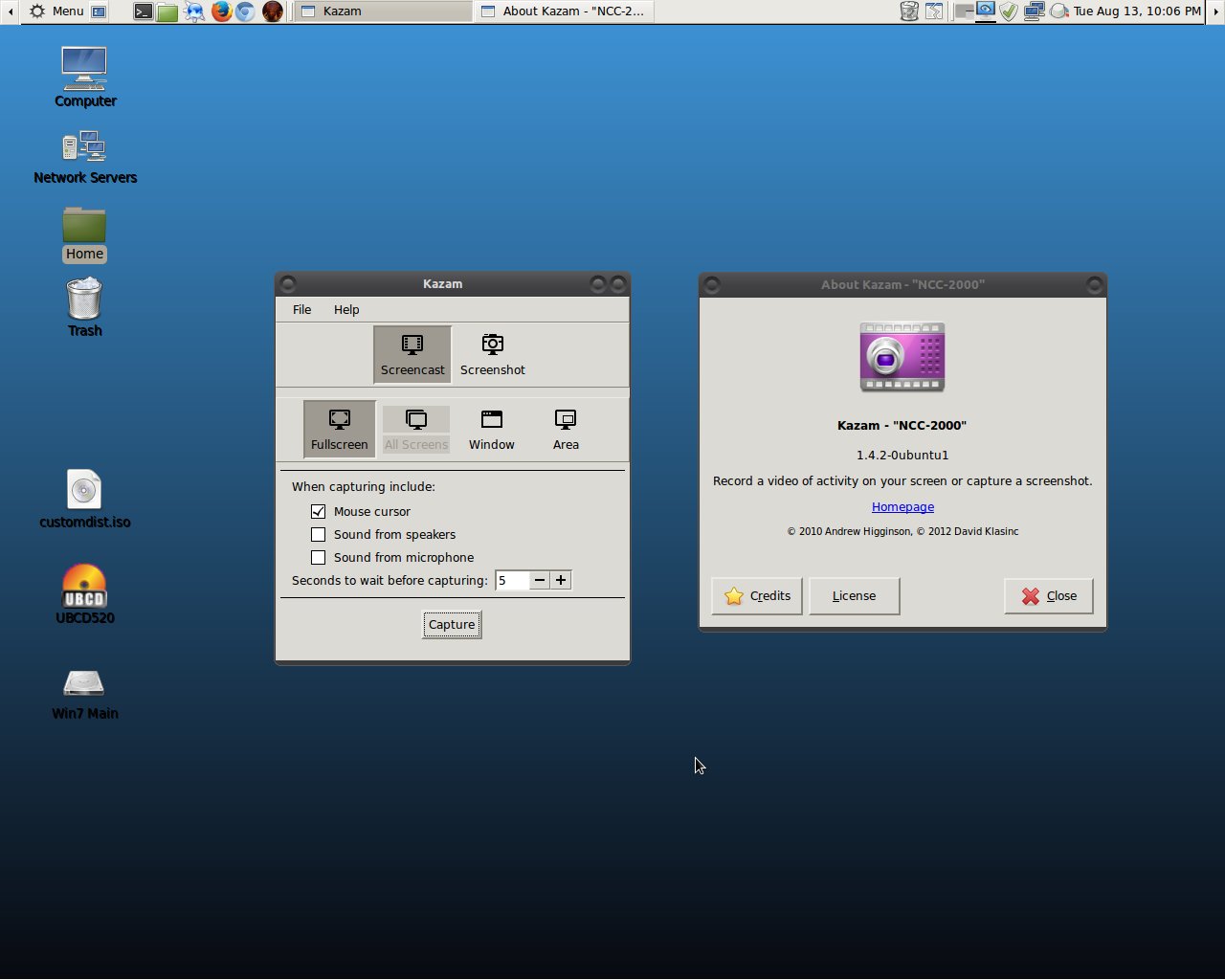The image size is (1225, 980).
Task: Select the Screencast mode icon
Action: point(412,353)
